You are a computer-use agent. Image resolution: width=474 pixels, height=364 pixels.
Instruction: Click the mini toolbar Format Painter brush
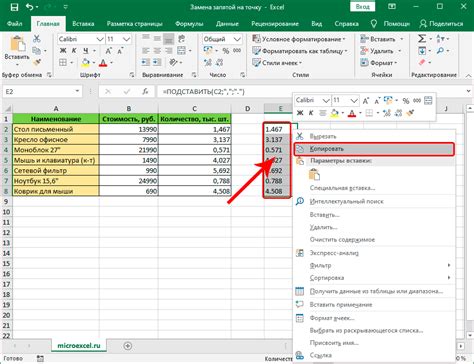coord(410,113)
